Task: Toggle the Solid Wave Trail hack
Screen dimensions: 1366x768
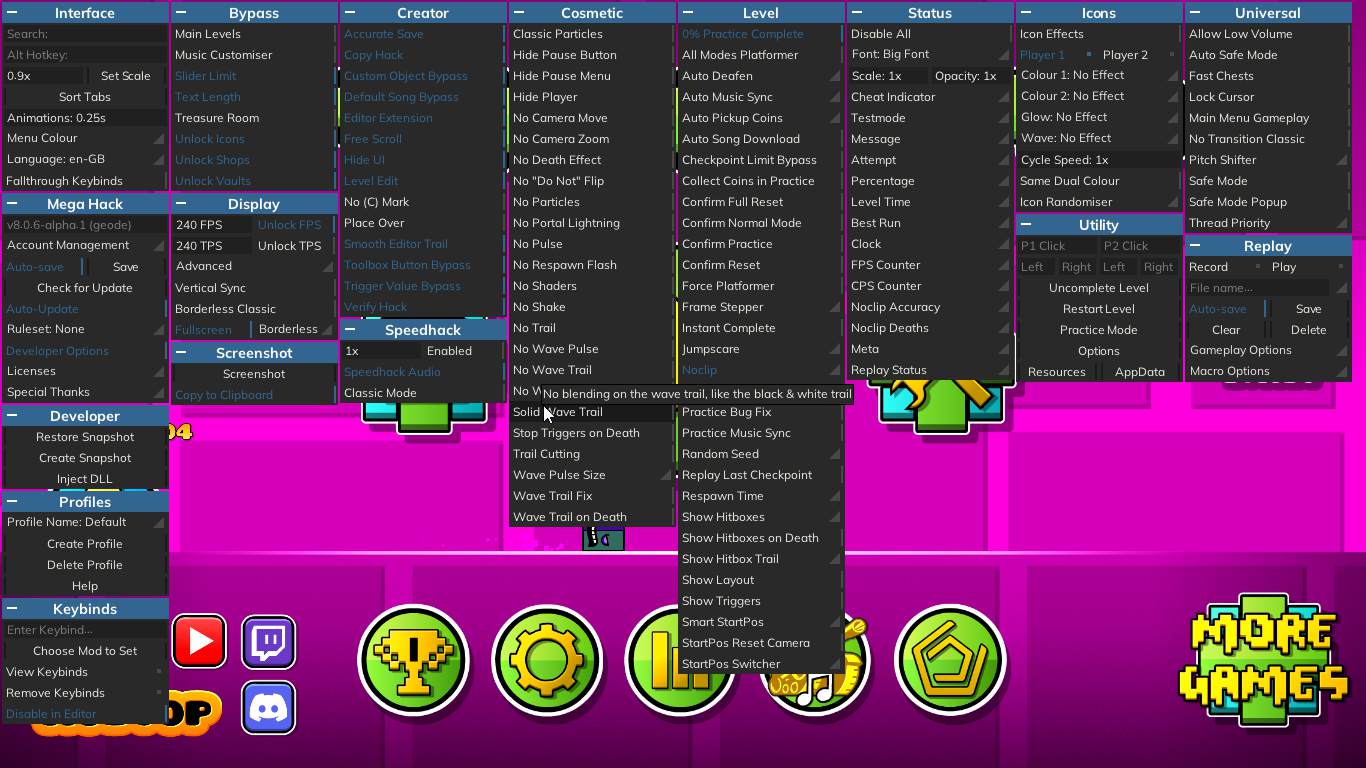Action: (x=558, y=412)
